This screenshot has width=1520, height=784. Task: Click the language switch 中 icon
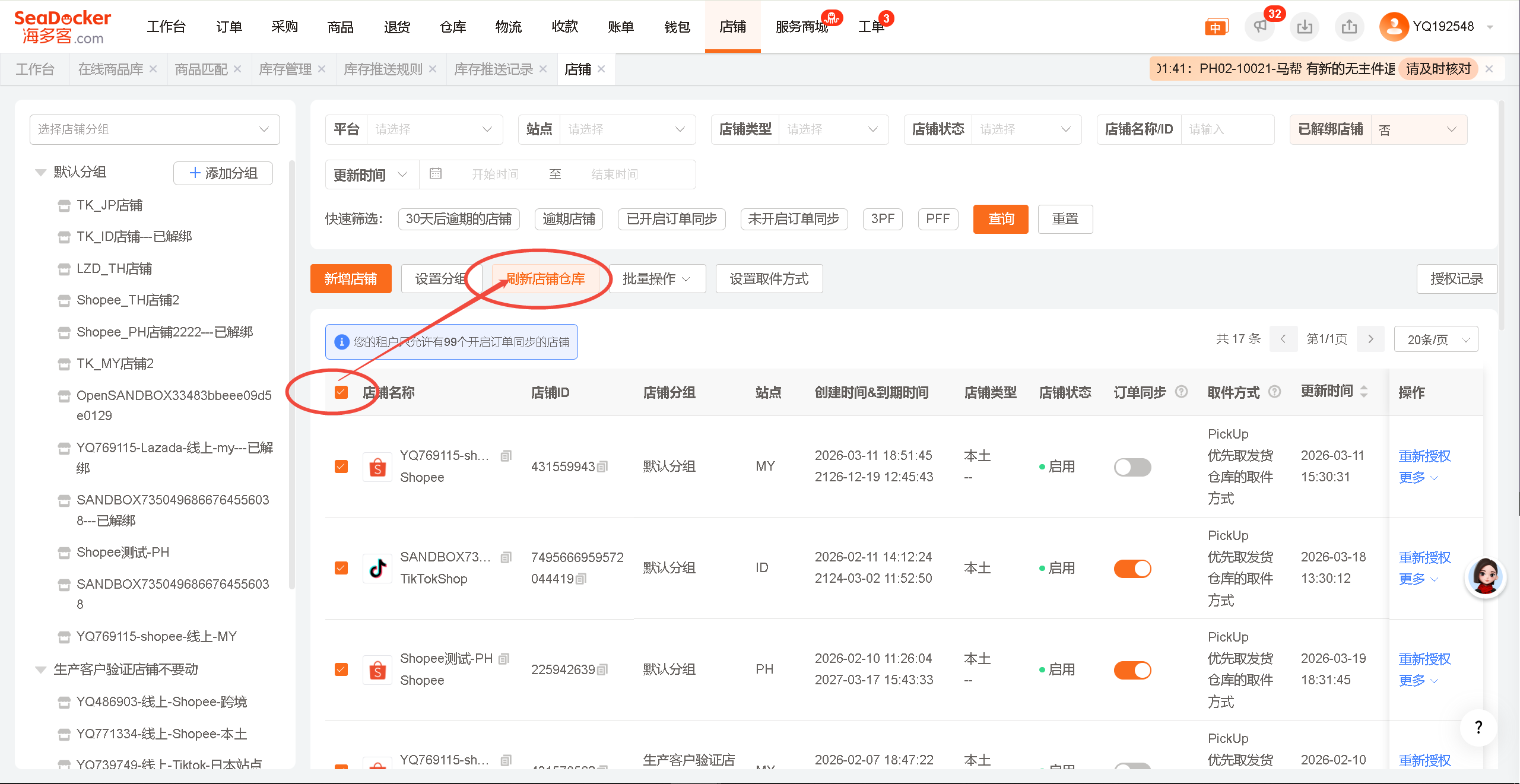(1216, 27)
